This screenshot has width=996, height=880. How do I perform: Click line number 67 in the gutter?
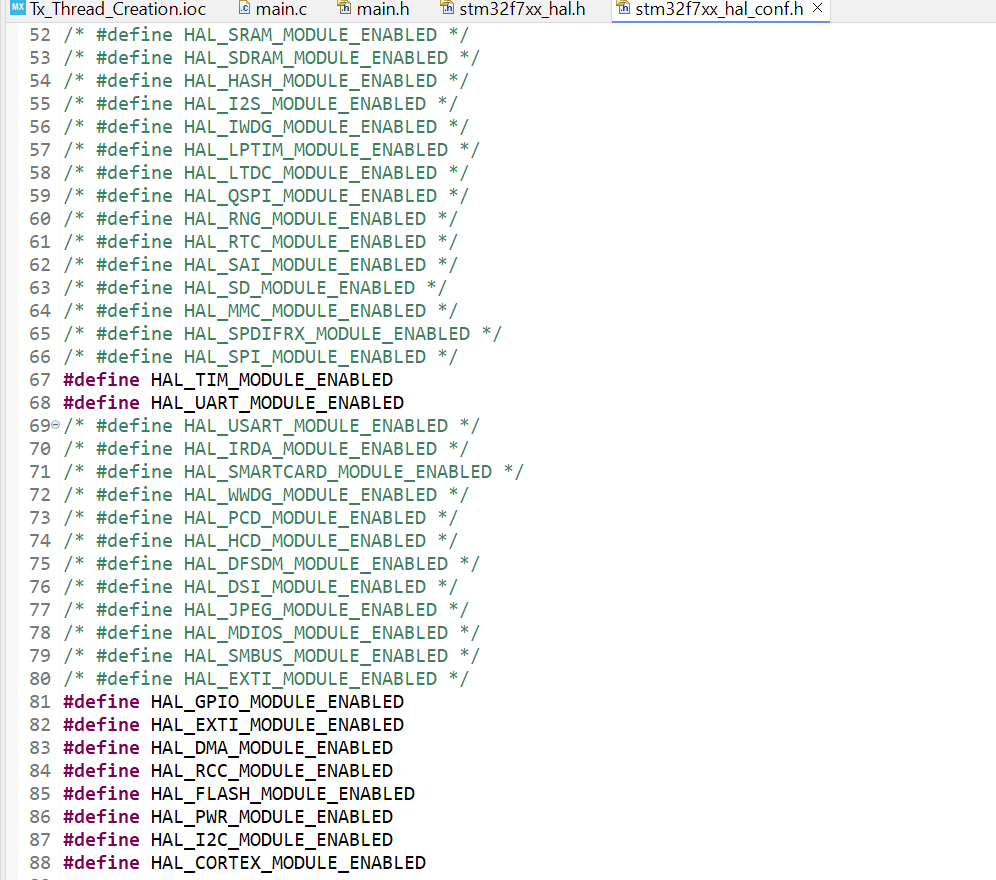pos(40,380)
